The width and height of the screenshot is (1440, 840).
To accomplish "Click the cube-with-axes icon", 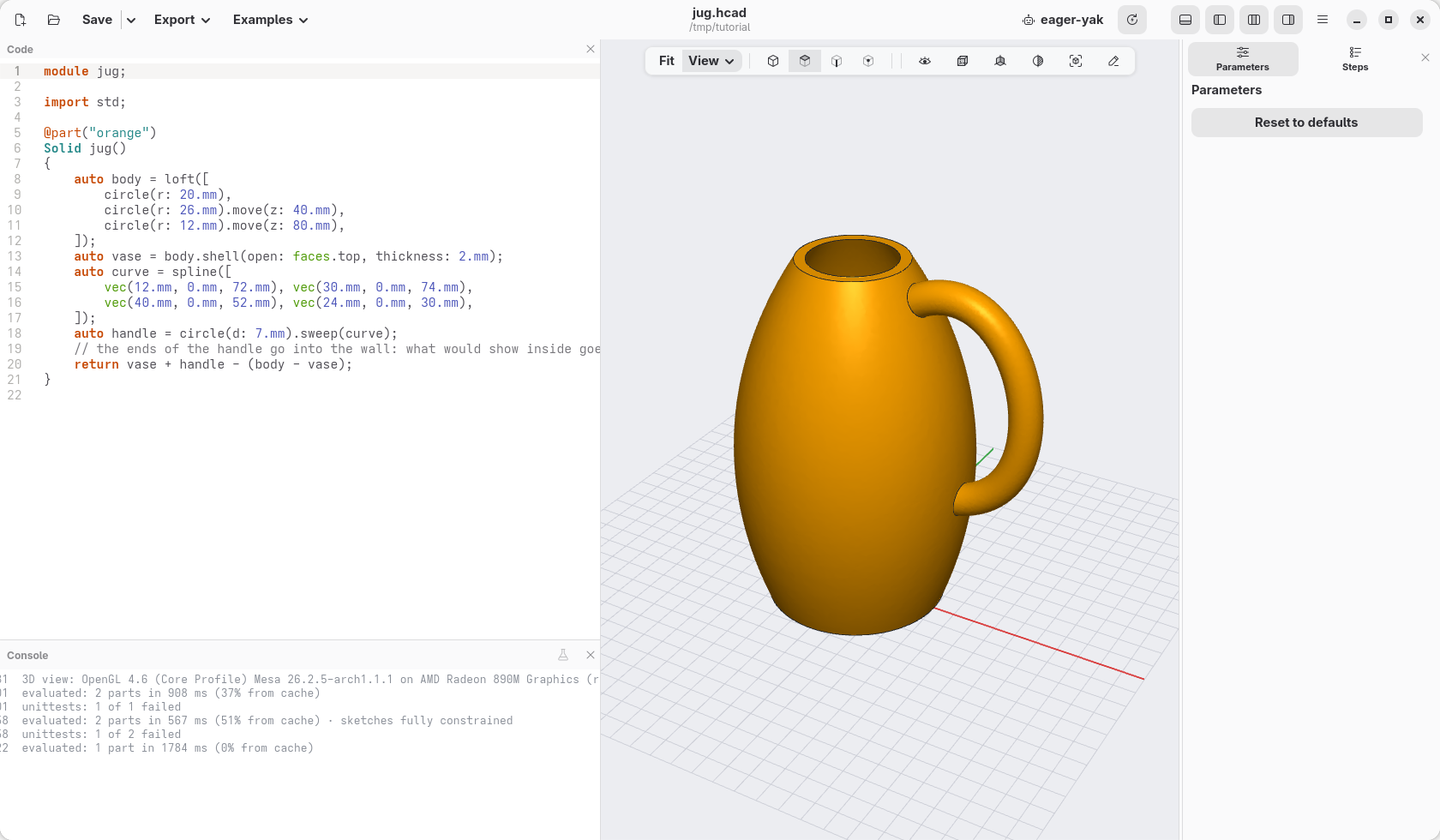I will (1000, 61).
